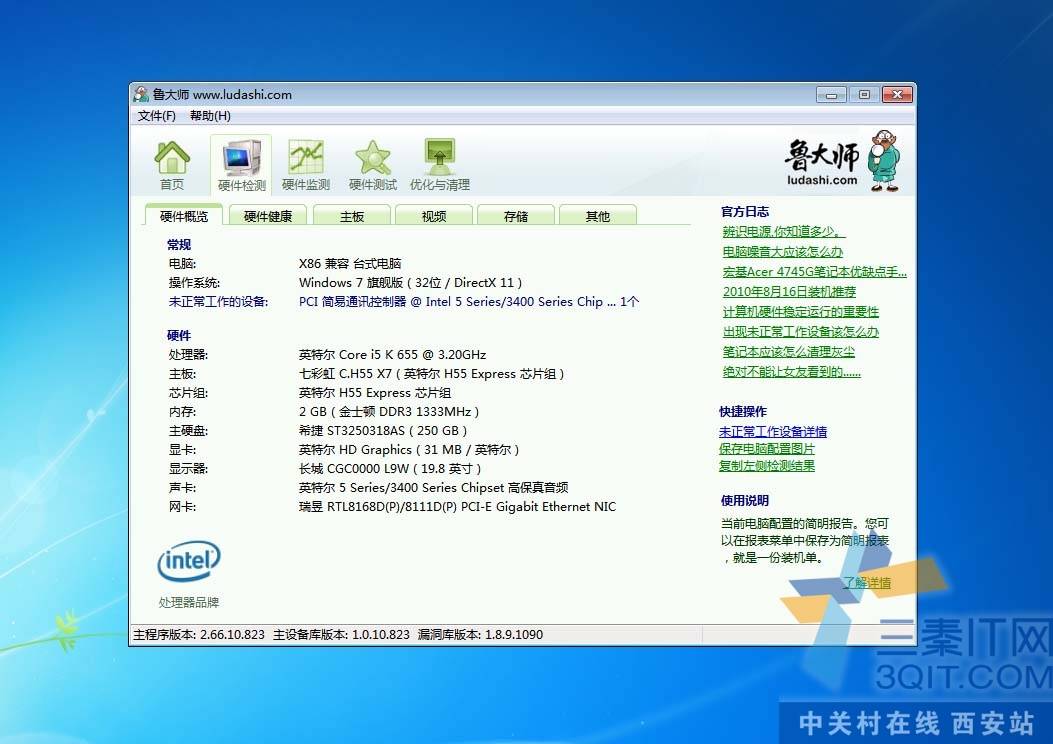Click the 漏洞库版本 1.8.9.1090 status text

click(x=480, y=635)
